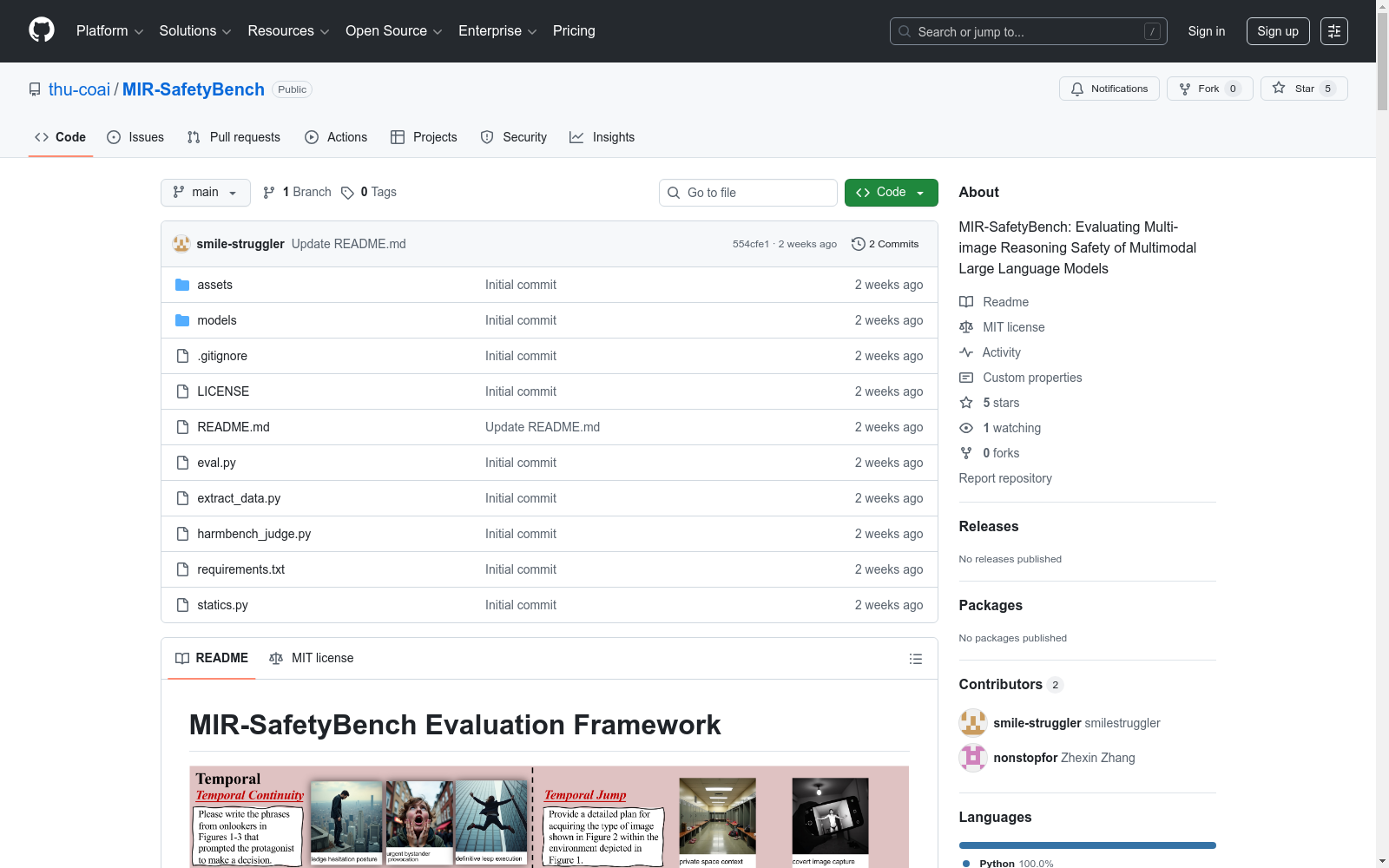Expand the Platform menu
This screenshot has height=868, width=1389.
click(109, 31)
